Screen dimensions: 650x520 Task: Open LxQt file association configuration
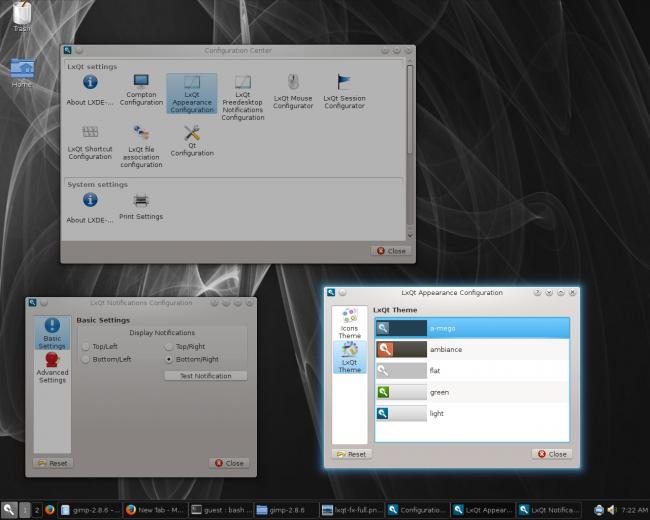pyautogui.click(x=141, y=146)
